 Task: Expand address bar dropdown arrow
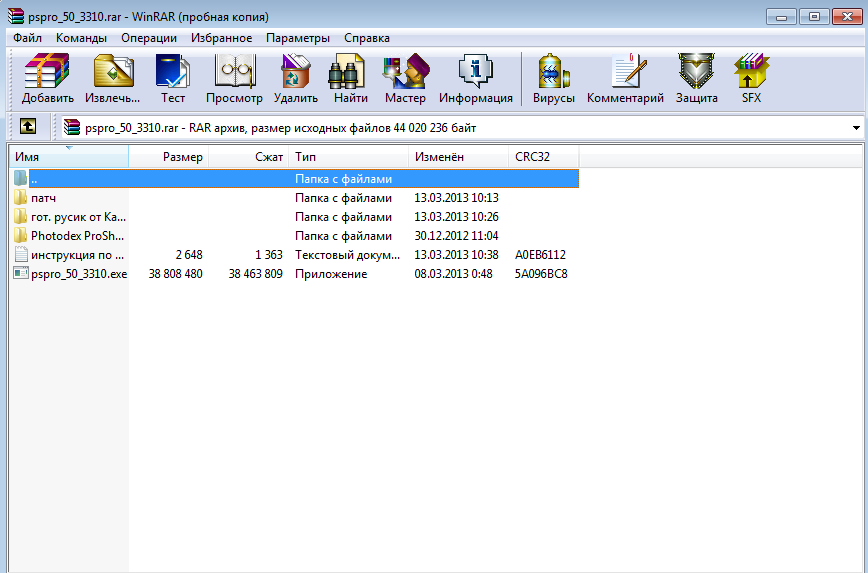click(x=856, y=128)
